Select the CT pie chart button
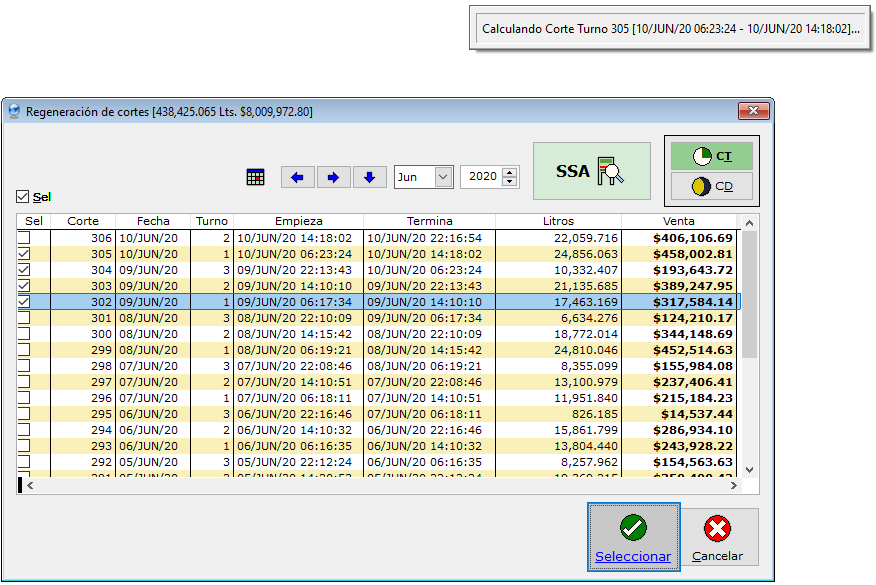876x585 pixels. [x=711, y=156]
